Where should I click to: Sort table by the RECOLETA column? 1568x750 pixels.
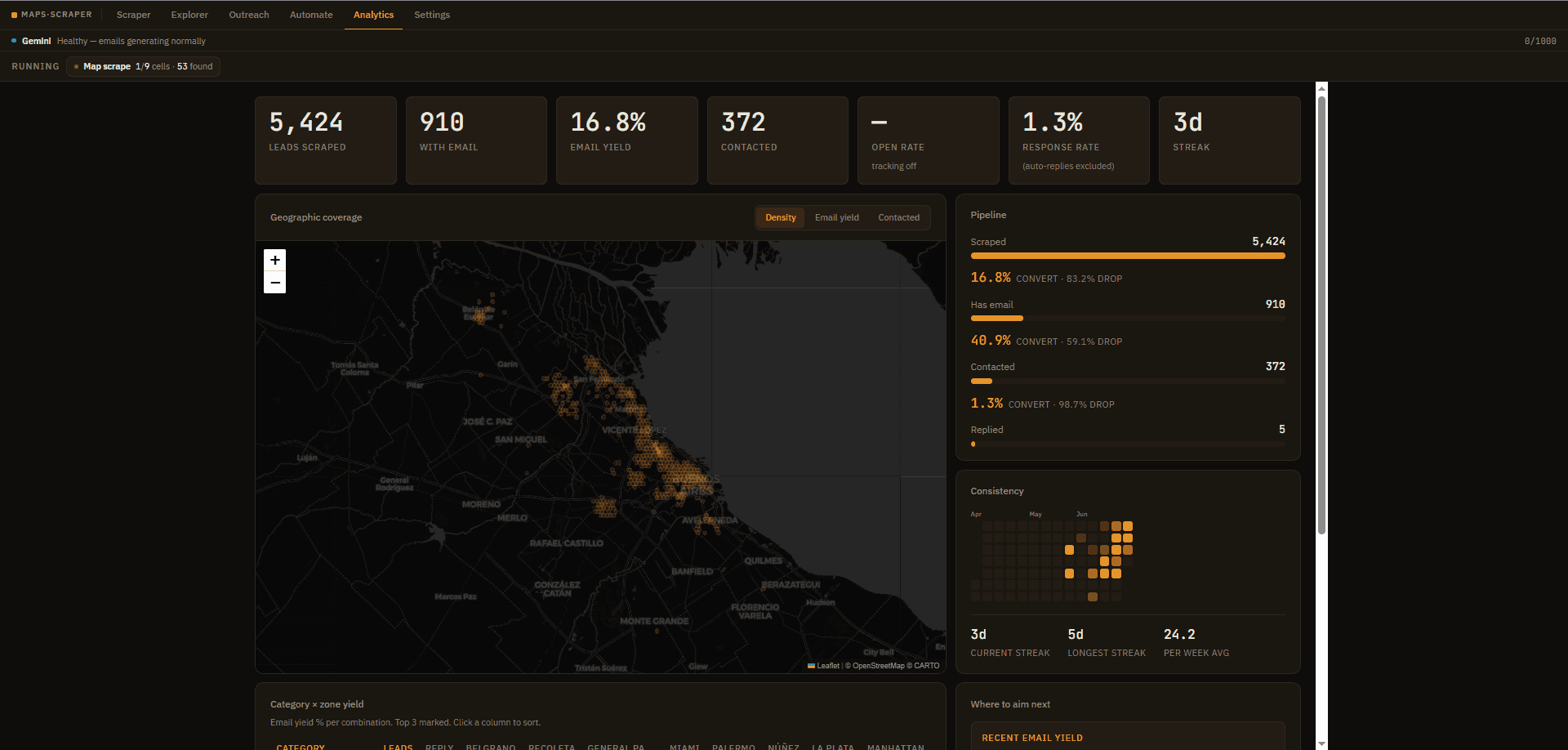551,747
